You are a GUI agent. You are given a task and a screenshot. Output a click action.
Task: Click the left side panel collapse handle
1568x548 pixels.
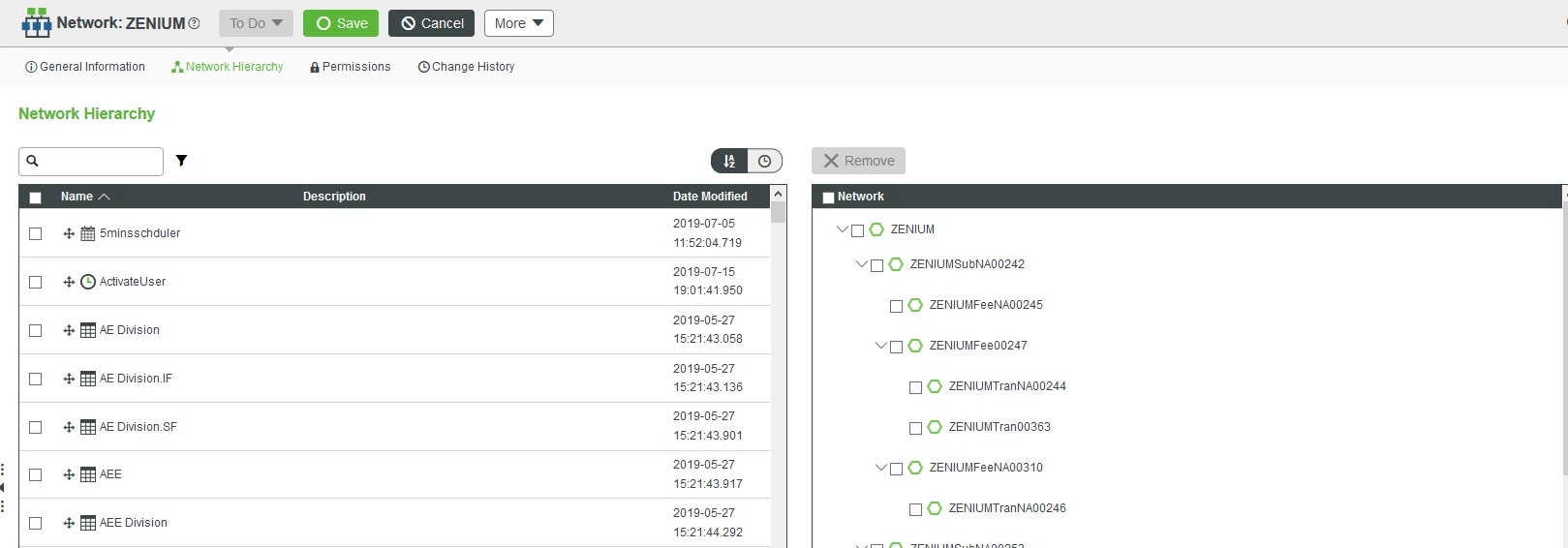[x=3, y=488]
